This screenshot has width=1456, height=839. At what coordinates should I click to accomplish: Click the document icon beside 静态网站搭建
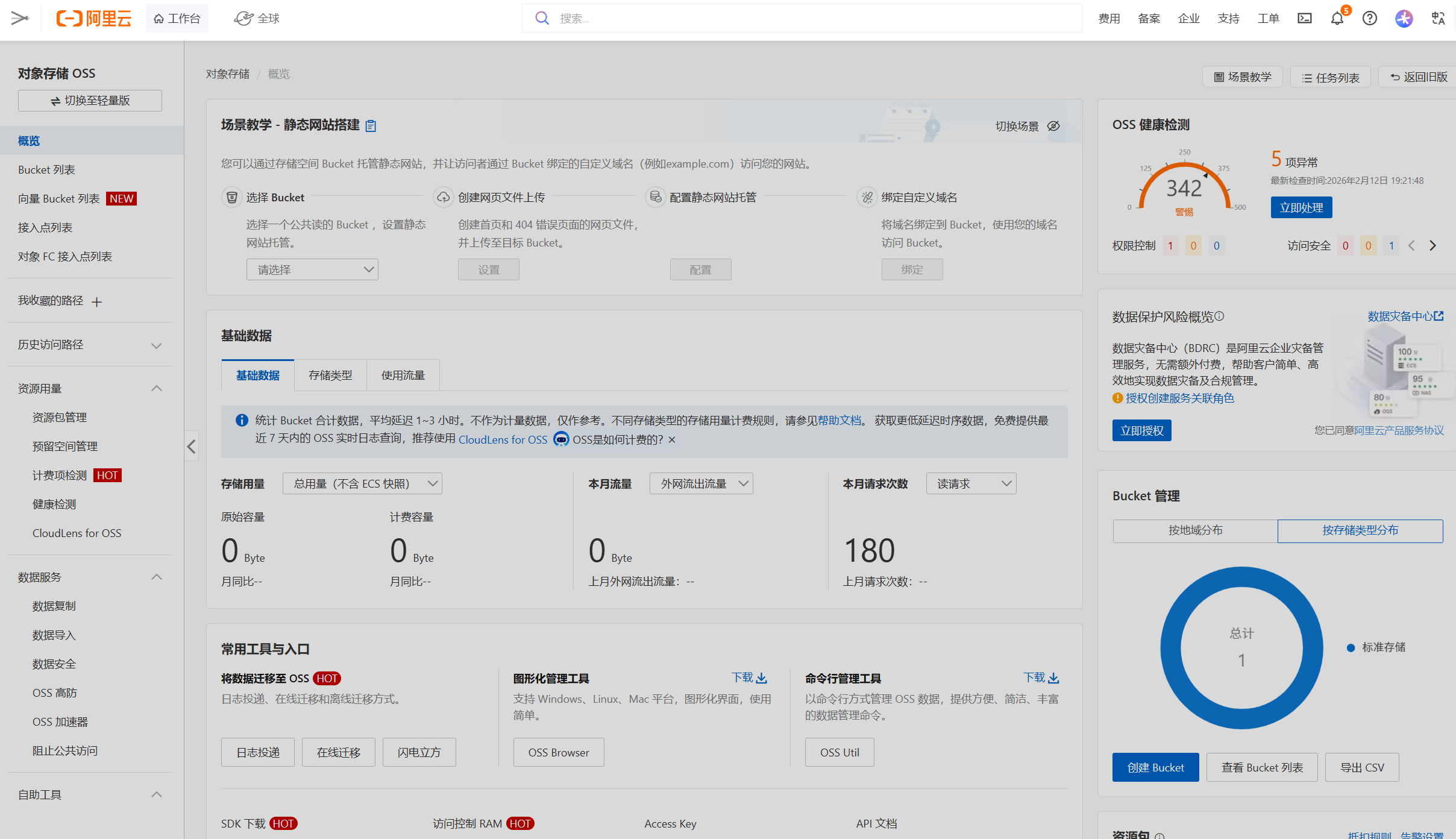tap(371, 126)
